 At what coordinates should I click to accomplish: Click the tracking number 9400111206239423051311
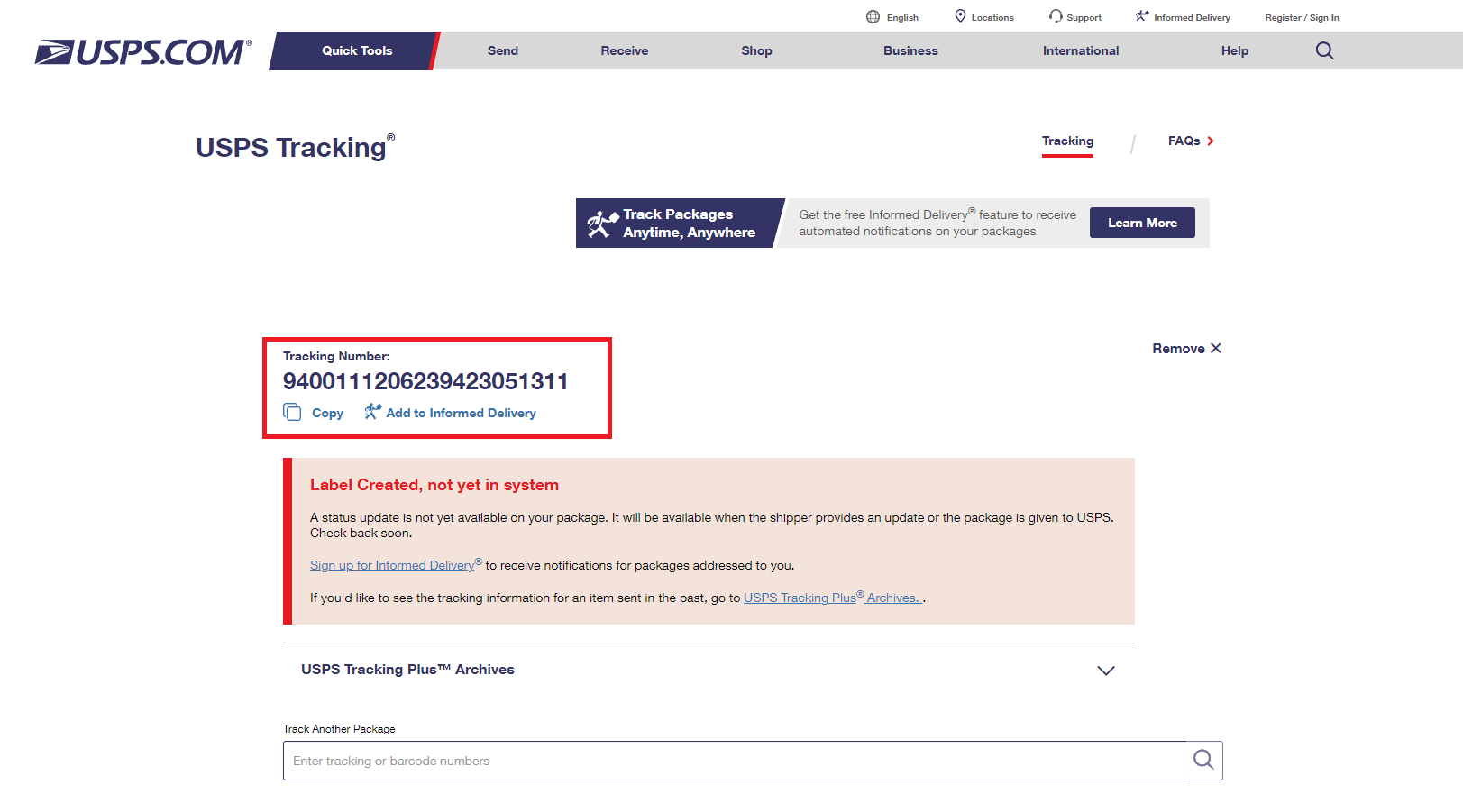click(425, 381)
